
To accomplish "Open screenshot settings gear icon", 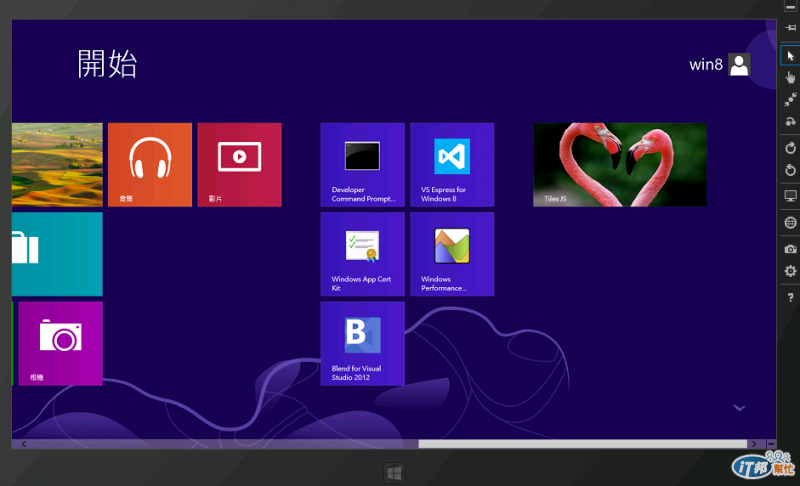I will coord(790,271).
